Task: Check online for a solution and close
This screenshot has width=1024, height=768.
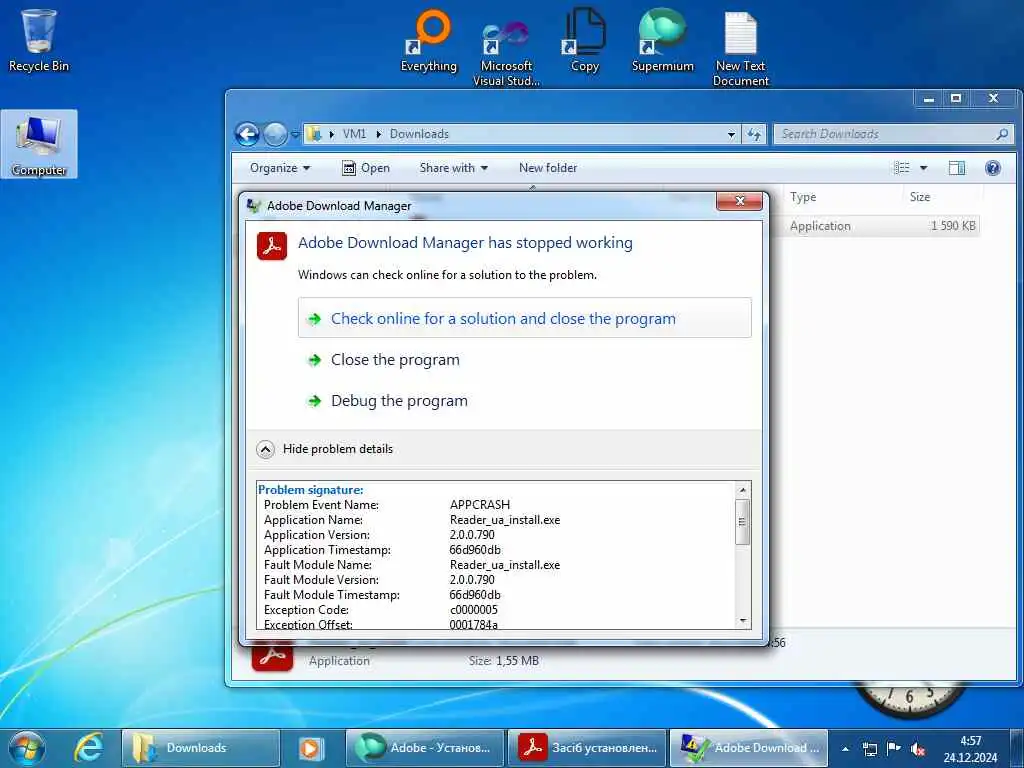Action: coord(524,318)
